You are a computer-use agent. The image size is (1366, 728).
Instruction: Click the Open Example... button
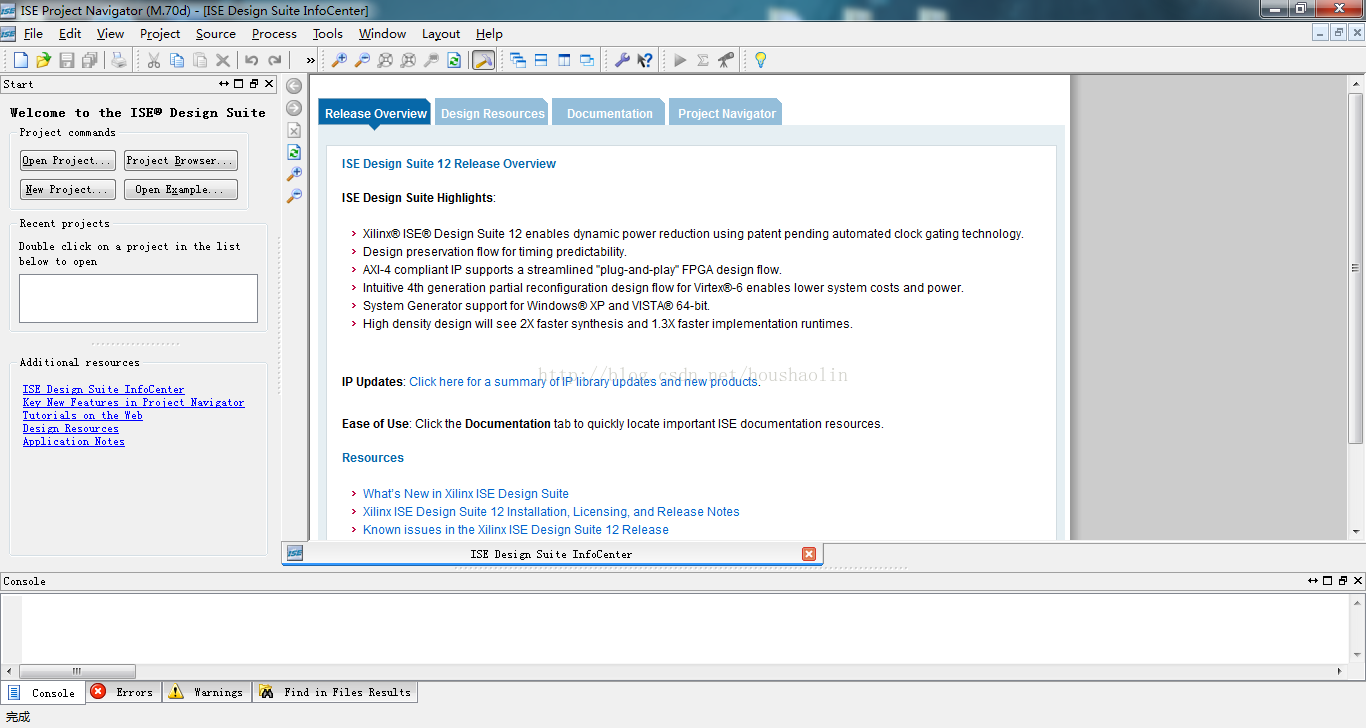[x=181, y=190]
